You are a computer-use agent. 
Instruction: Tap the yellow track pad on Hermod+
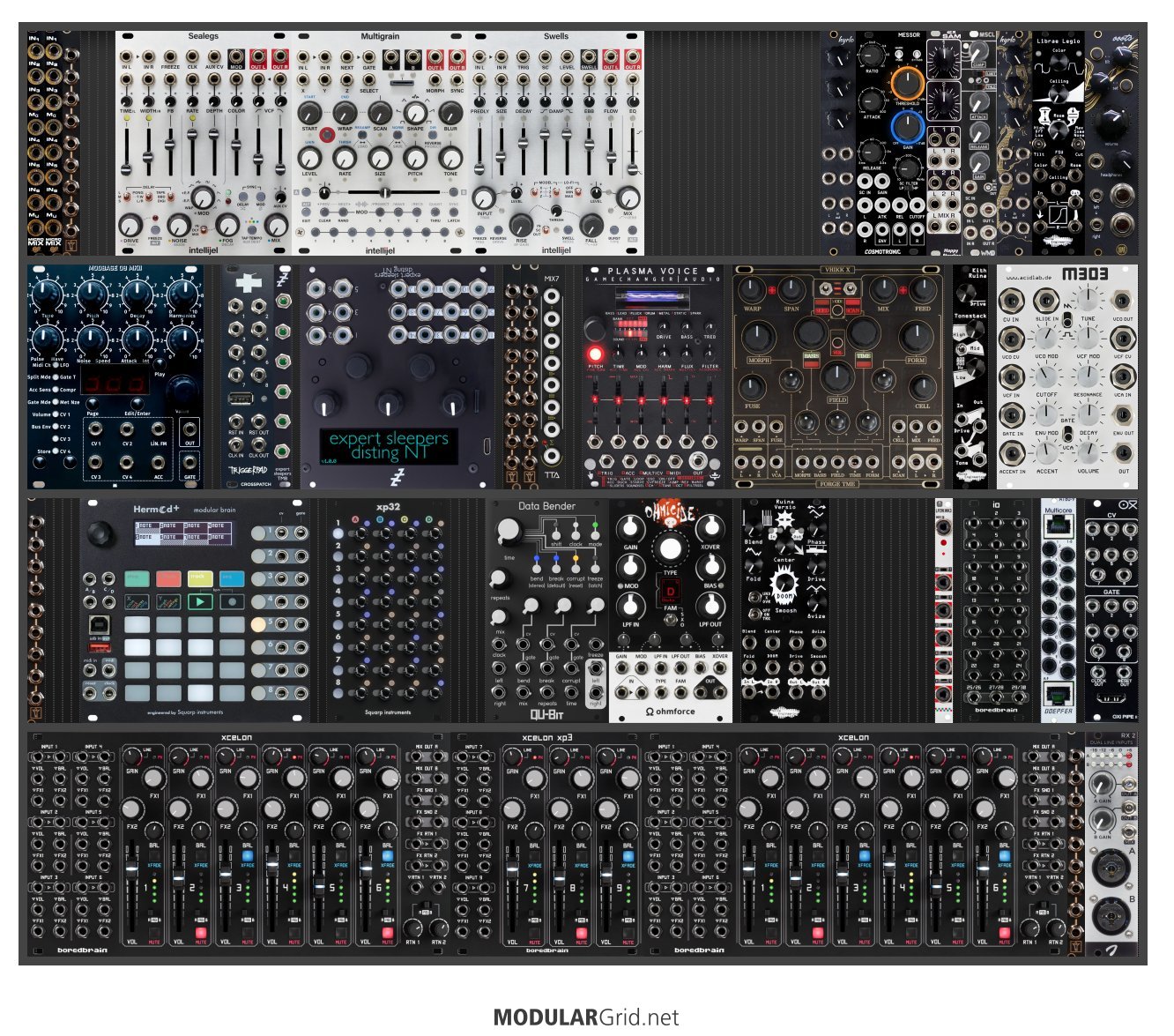(x=200, y=578)
